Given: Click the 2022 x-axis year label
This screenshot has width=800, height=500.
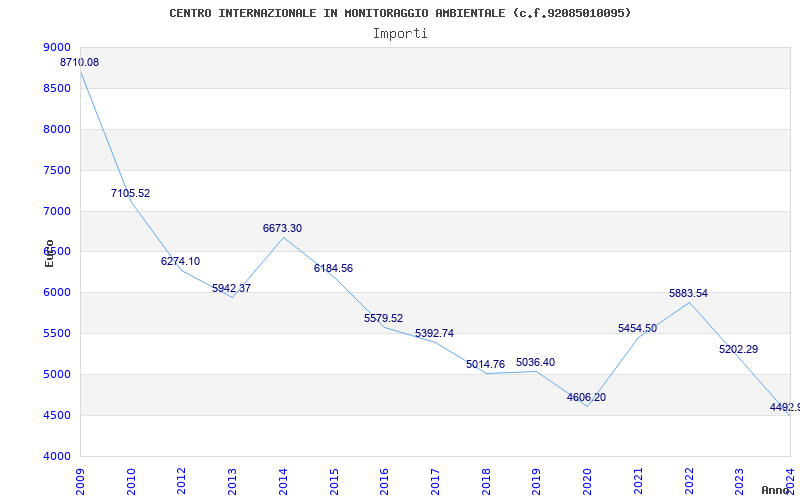Looking at the screenshot, I should (689, 482).
